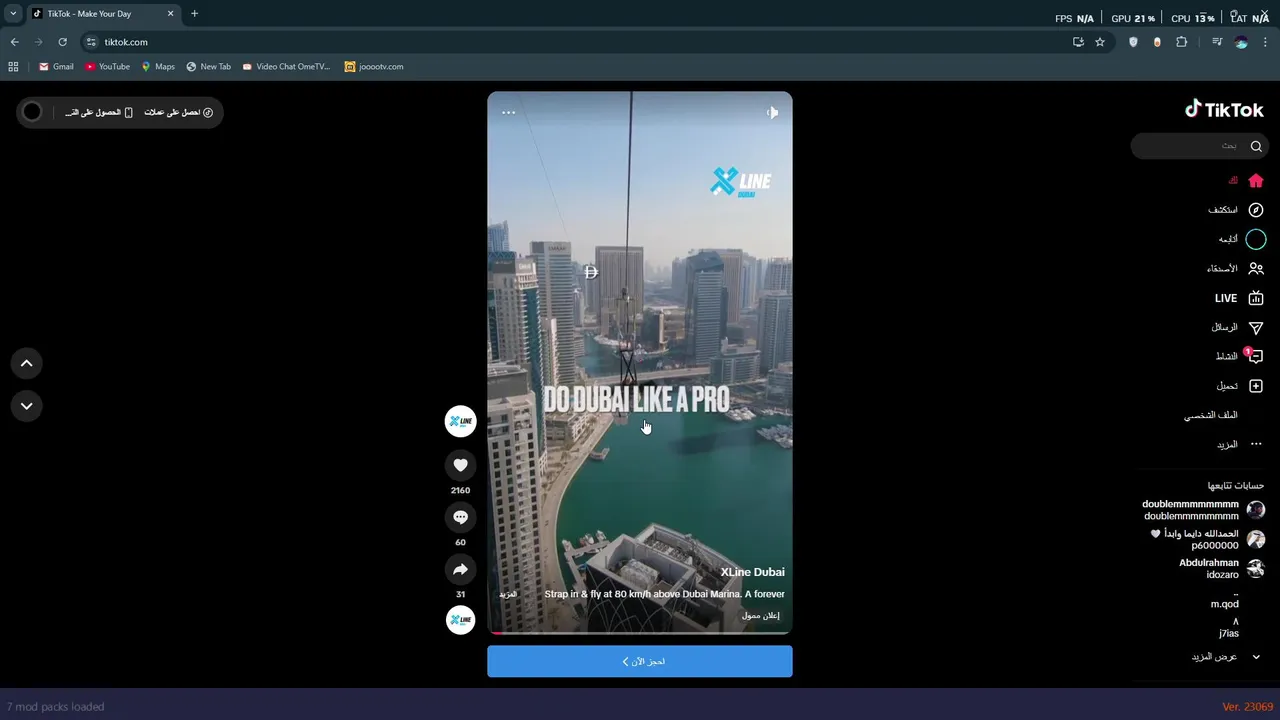Open the comments bubble showing 60
Image resolution: width=1280 pixels, height=720 pixels.
point(460,517)
